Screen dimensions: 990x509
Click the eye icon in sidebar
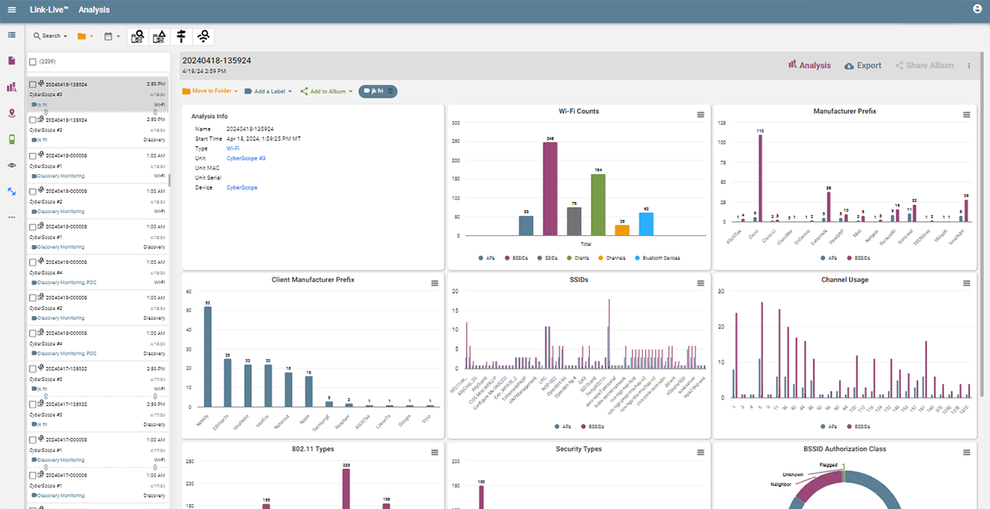pyautogui.click(x=12, y=165)
